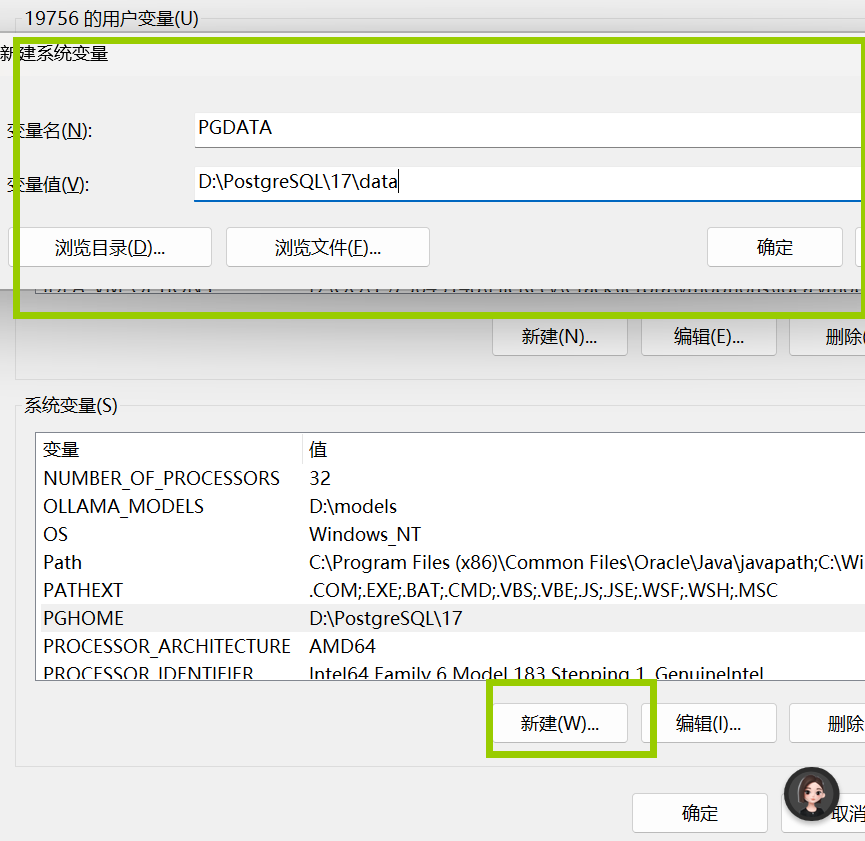Click the variable value field with data path
865x841 pixels.
(x=520, y=182)
